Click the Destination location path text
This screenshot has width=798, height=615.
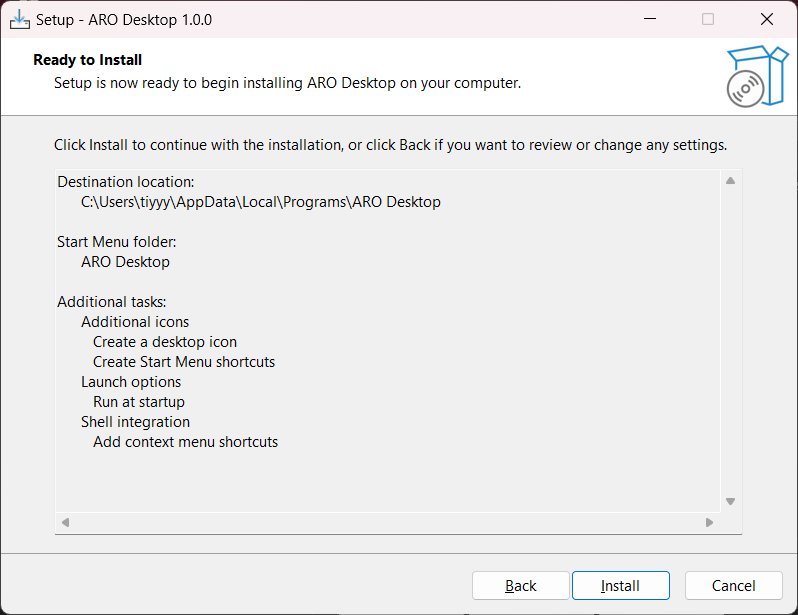coord(261,202)
